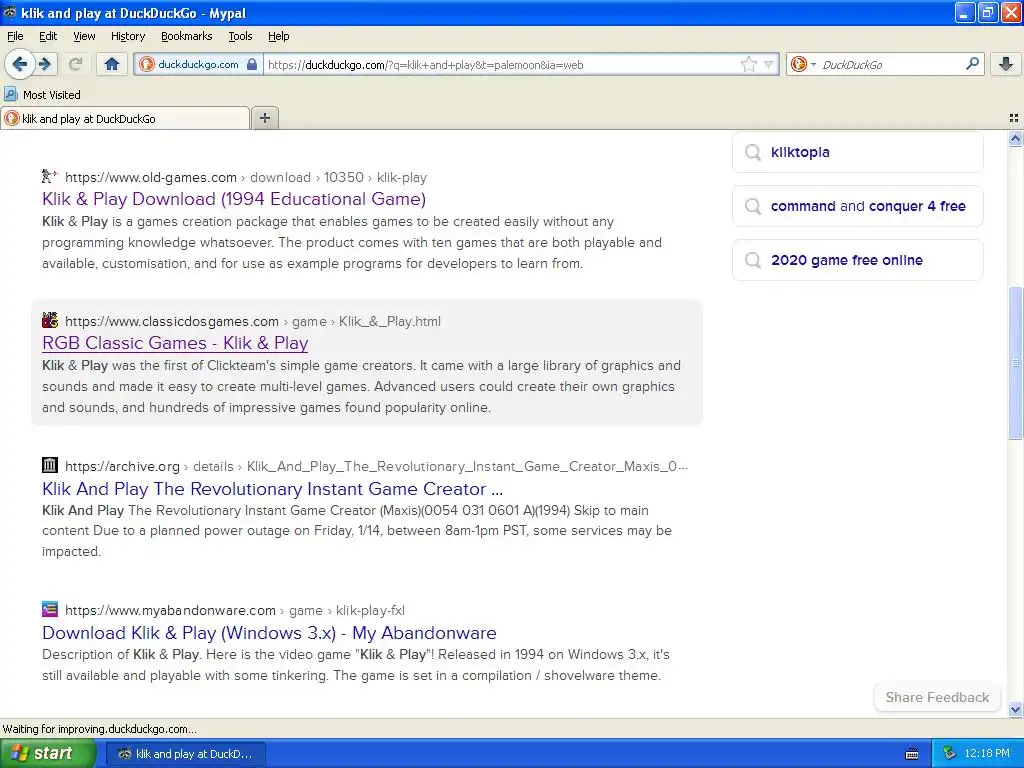Open the Edit menu
1024x768 pixels.
(48, 36)
